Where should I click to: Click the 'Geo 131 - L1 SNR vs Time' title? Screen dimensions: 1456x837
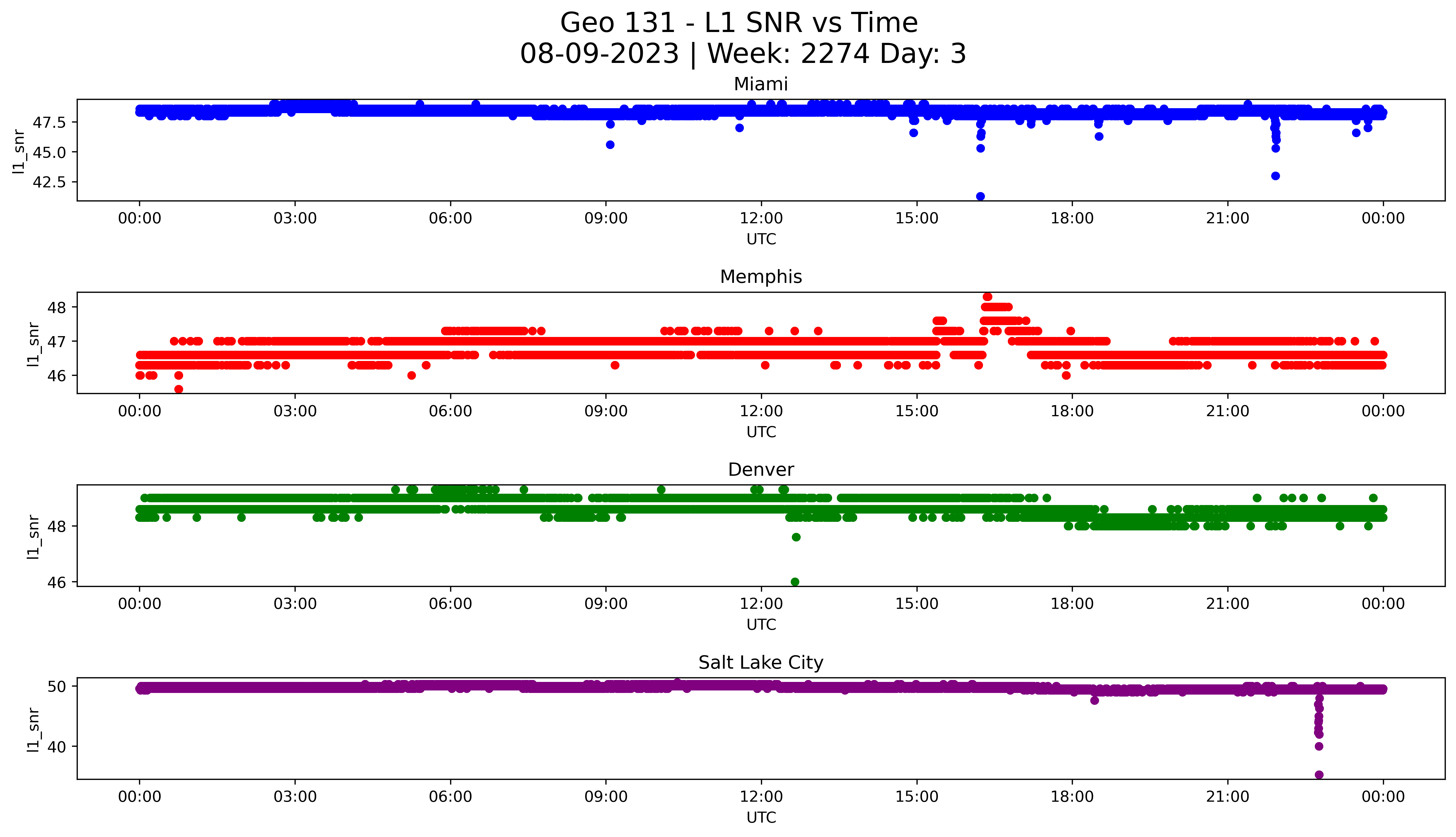739,23
